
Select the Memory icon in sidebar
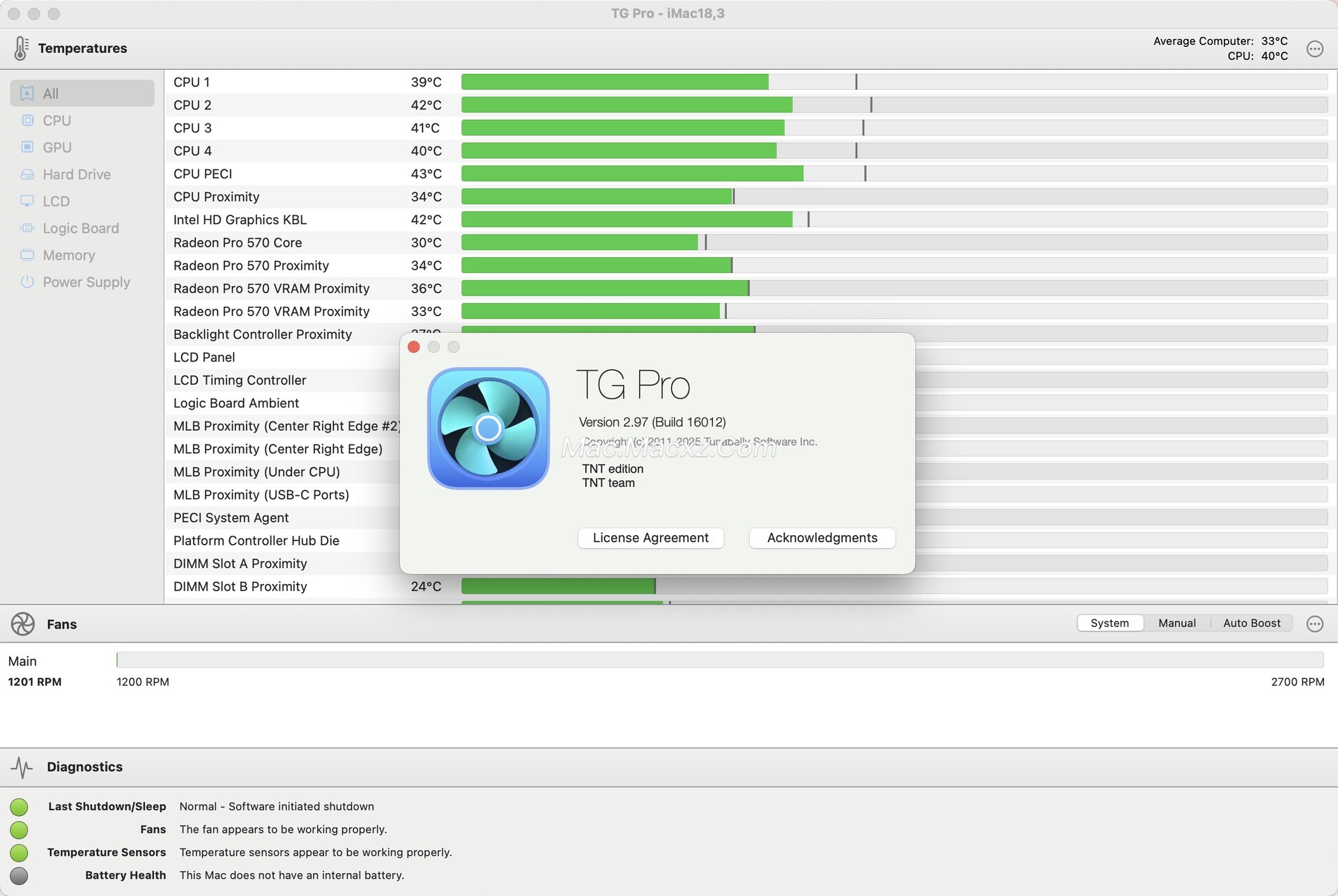tap(27, 255)
